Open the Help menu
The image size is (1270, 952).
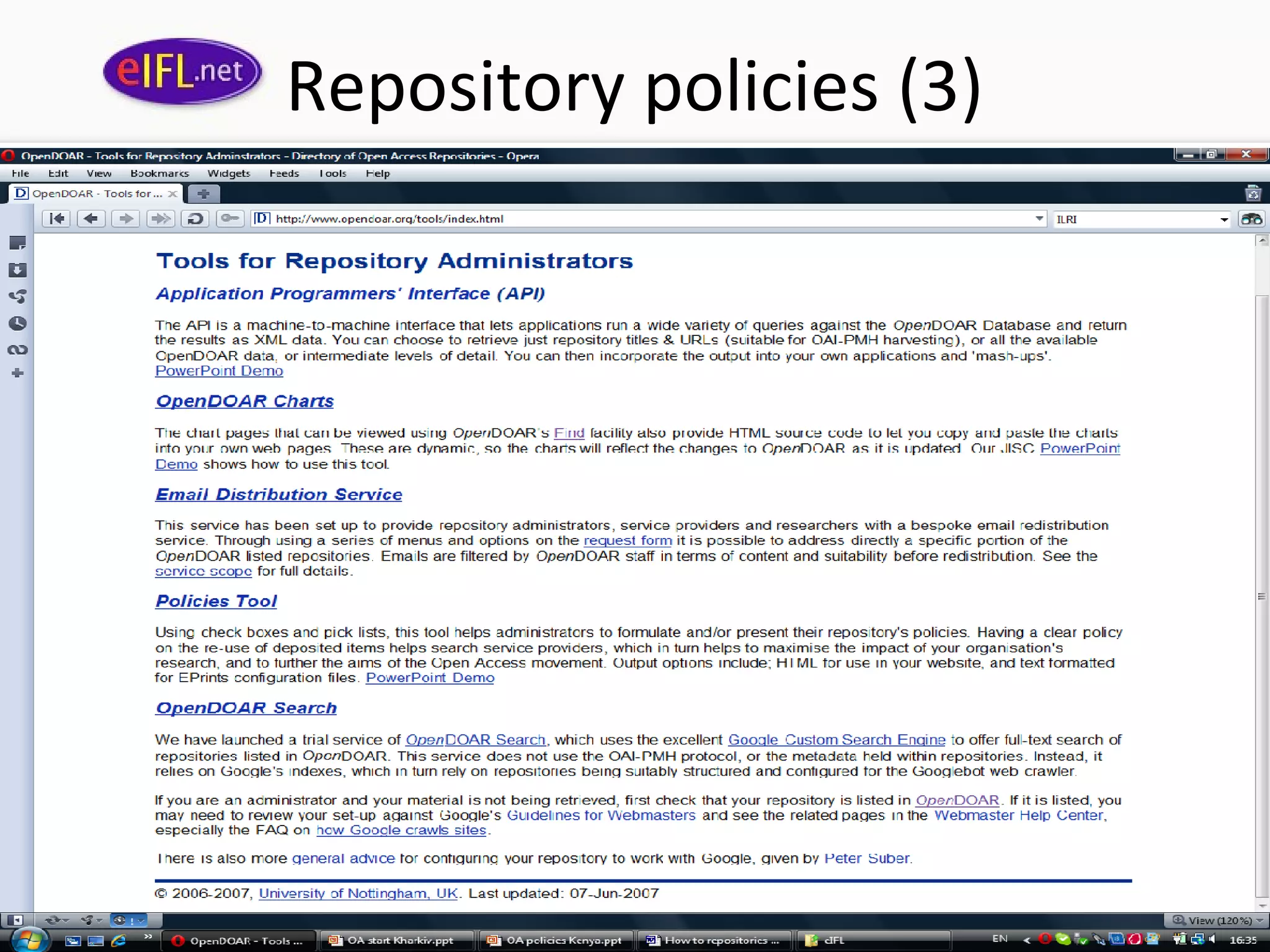(x=378, y=174)
